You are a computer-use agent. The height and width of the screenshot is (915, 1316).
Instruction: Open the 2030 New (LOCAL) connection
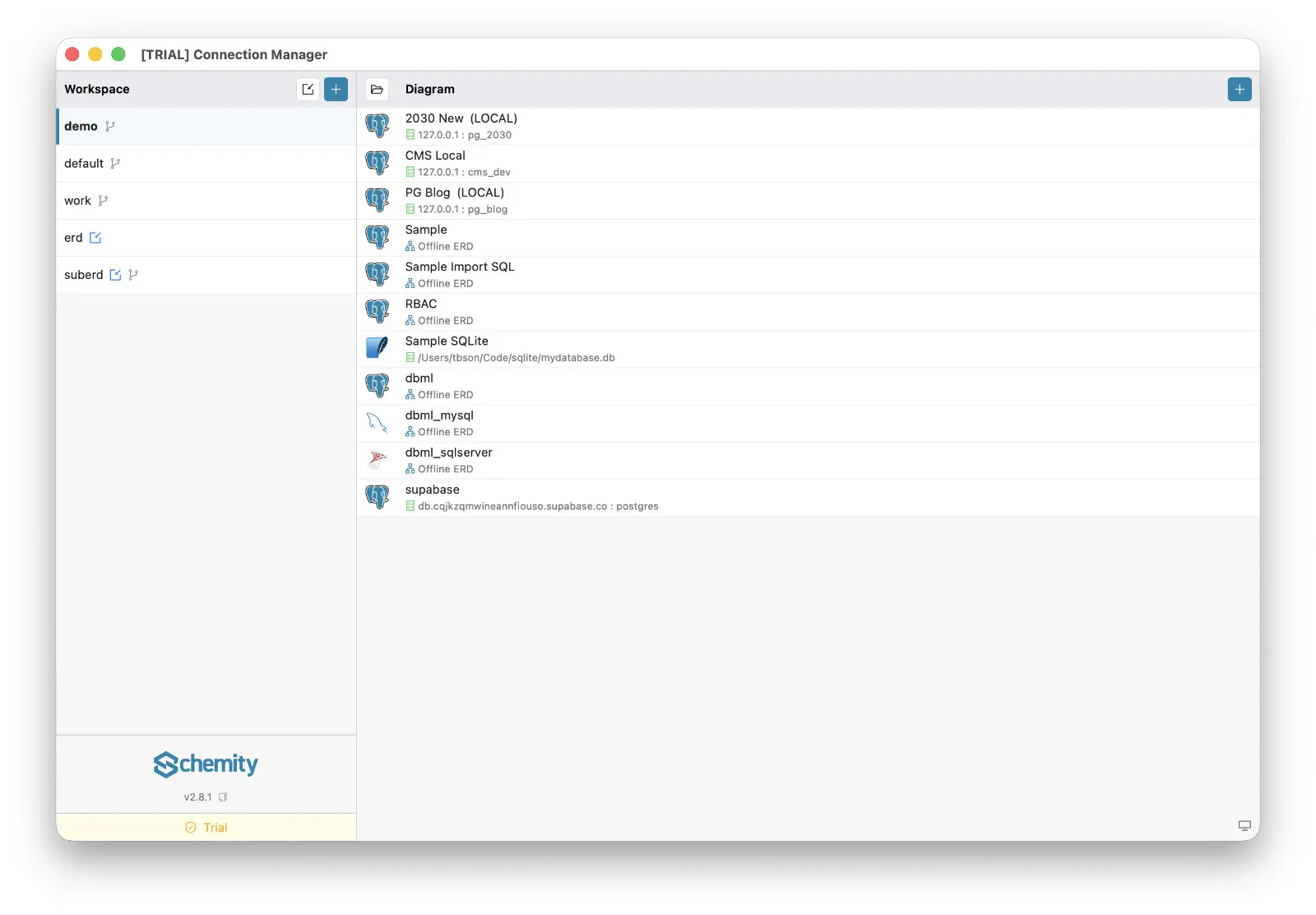tap(809, 126)
